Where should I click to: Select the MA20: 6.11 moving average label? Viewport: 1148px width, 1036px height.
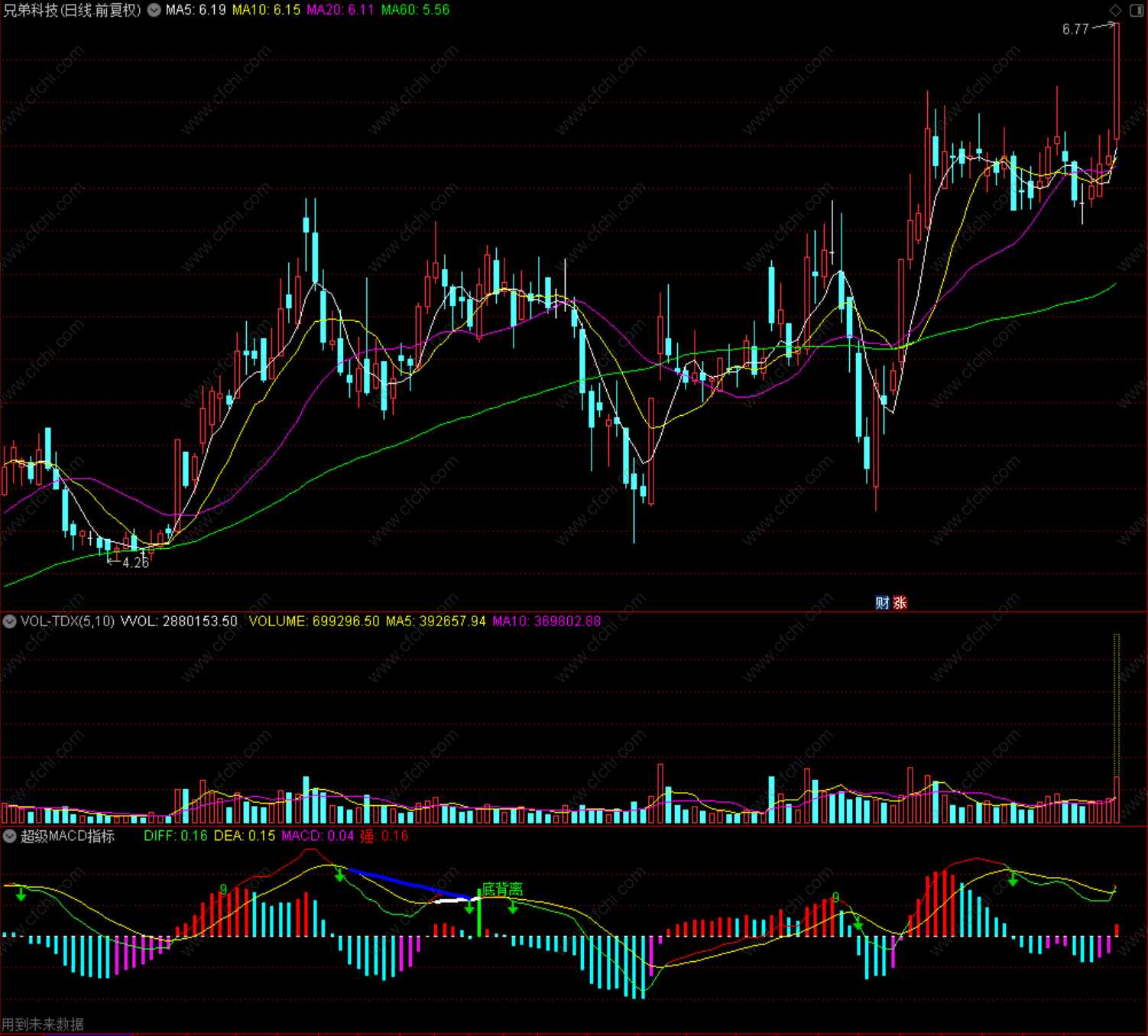pos(340,10)
